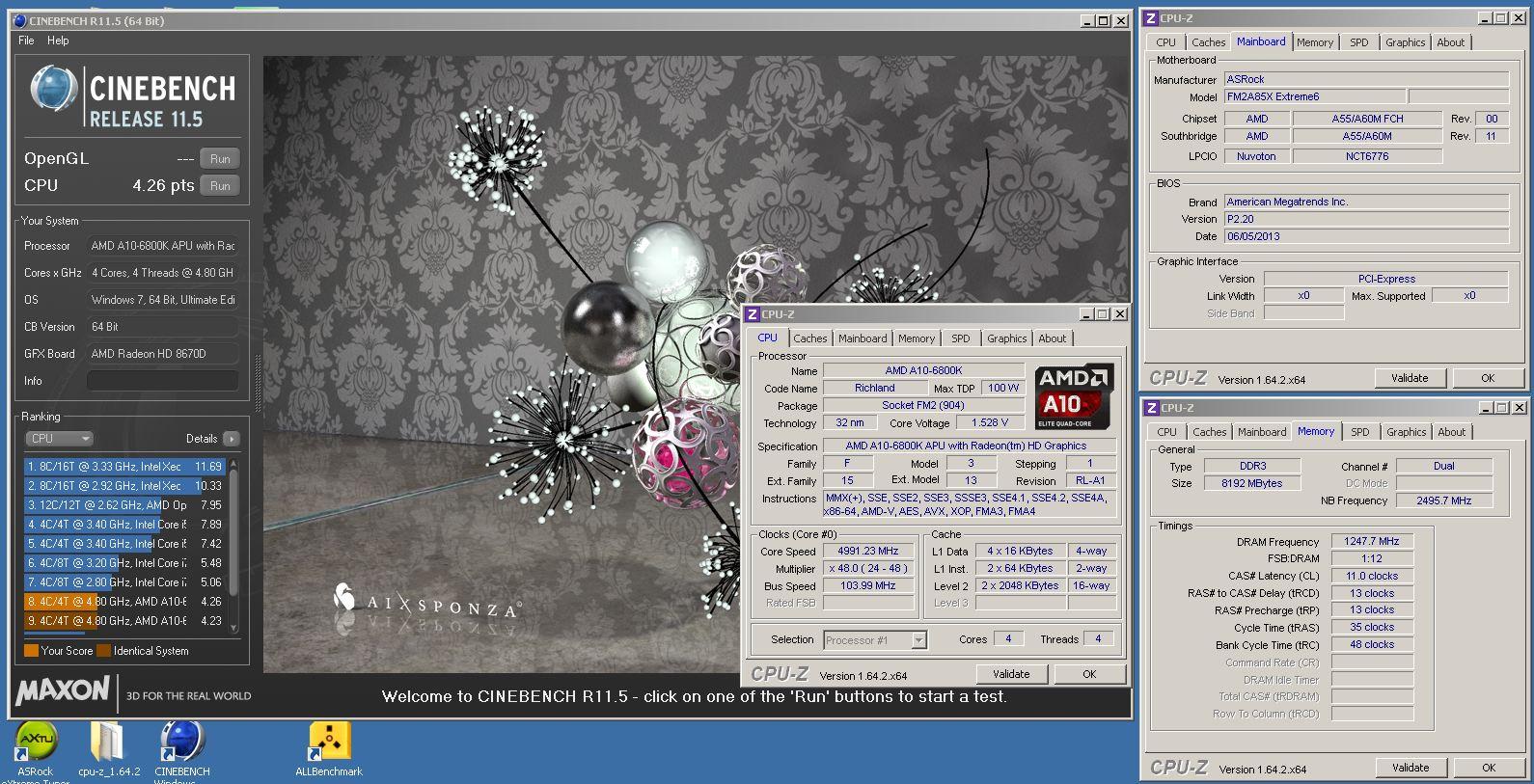Click OK in Memory CPU-Z window
The height and width of the screenshot is (784, 1534).
click(1489, 768)
